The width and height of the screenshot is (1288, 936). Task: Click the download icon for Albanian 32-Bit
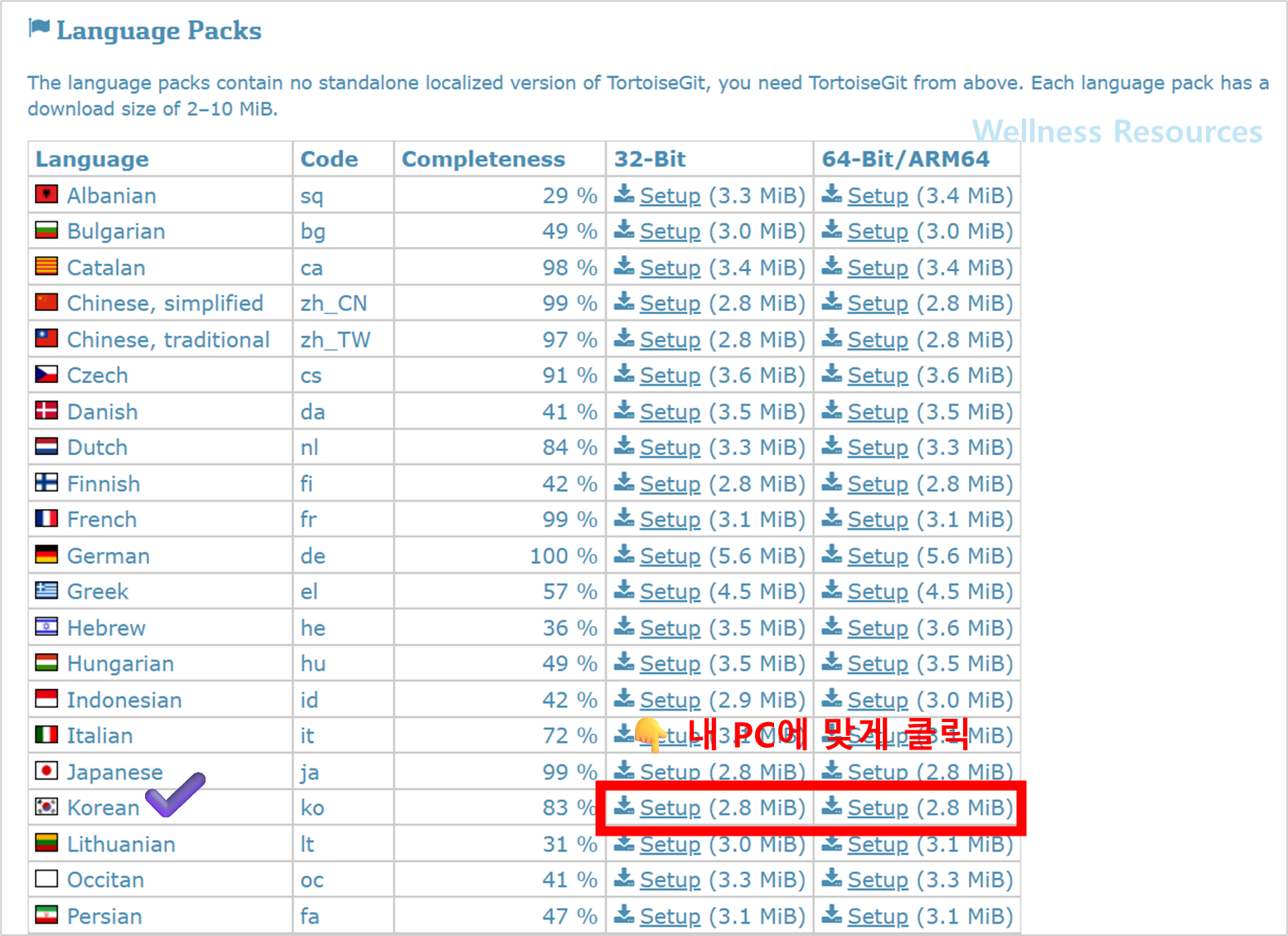(624, 194)
